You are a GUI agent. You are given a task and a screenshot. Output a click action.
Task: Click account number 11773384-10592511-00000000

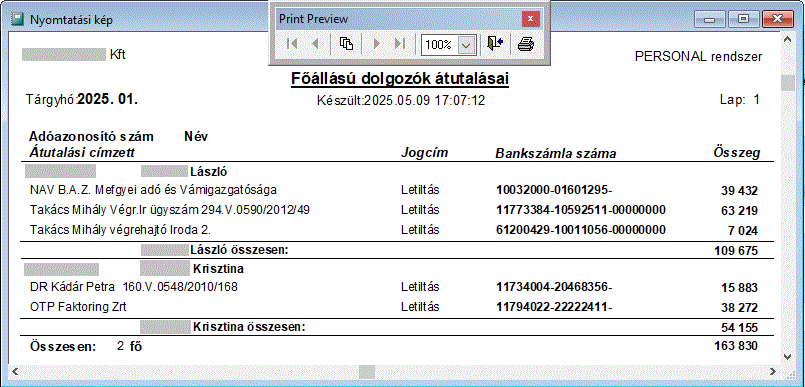(x=581, y=210)
